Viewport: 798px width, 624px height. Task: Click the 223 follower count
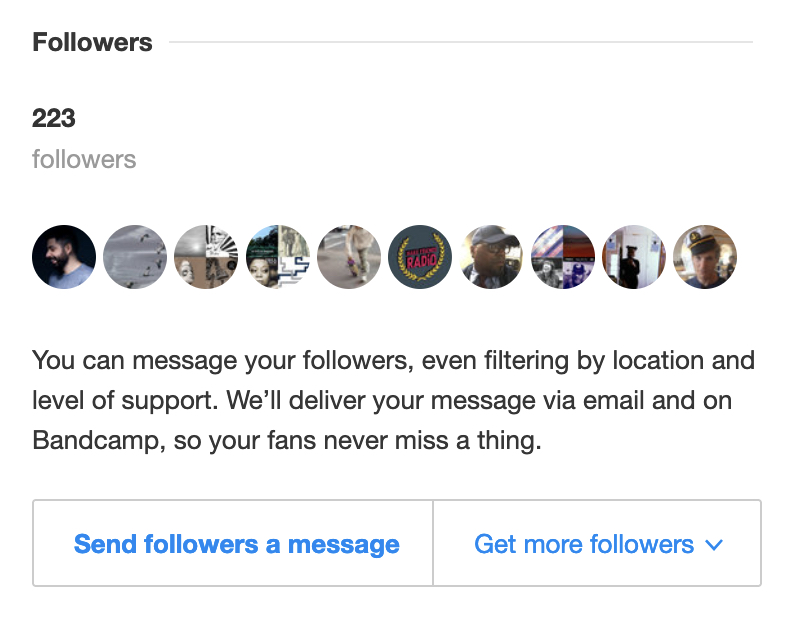coord(54,118)
